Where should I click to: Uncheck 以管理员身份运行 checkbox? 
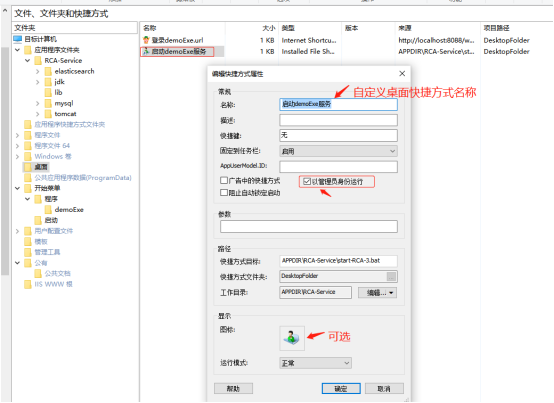pos(307,182)
